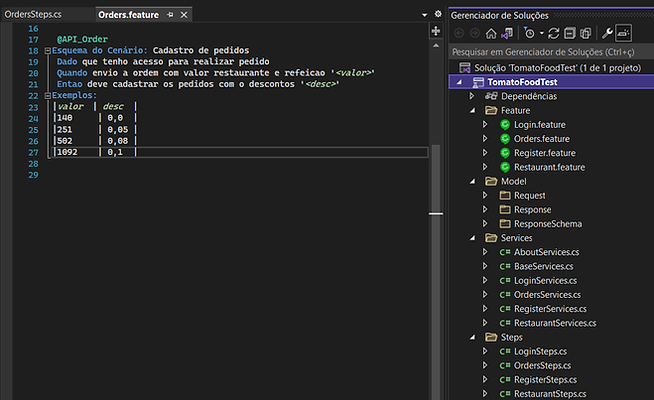Click the Request folder icon
654x400 pixels.
tap(505, 196)
